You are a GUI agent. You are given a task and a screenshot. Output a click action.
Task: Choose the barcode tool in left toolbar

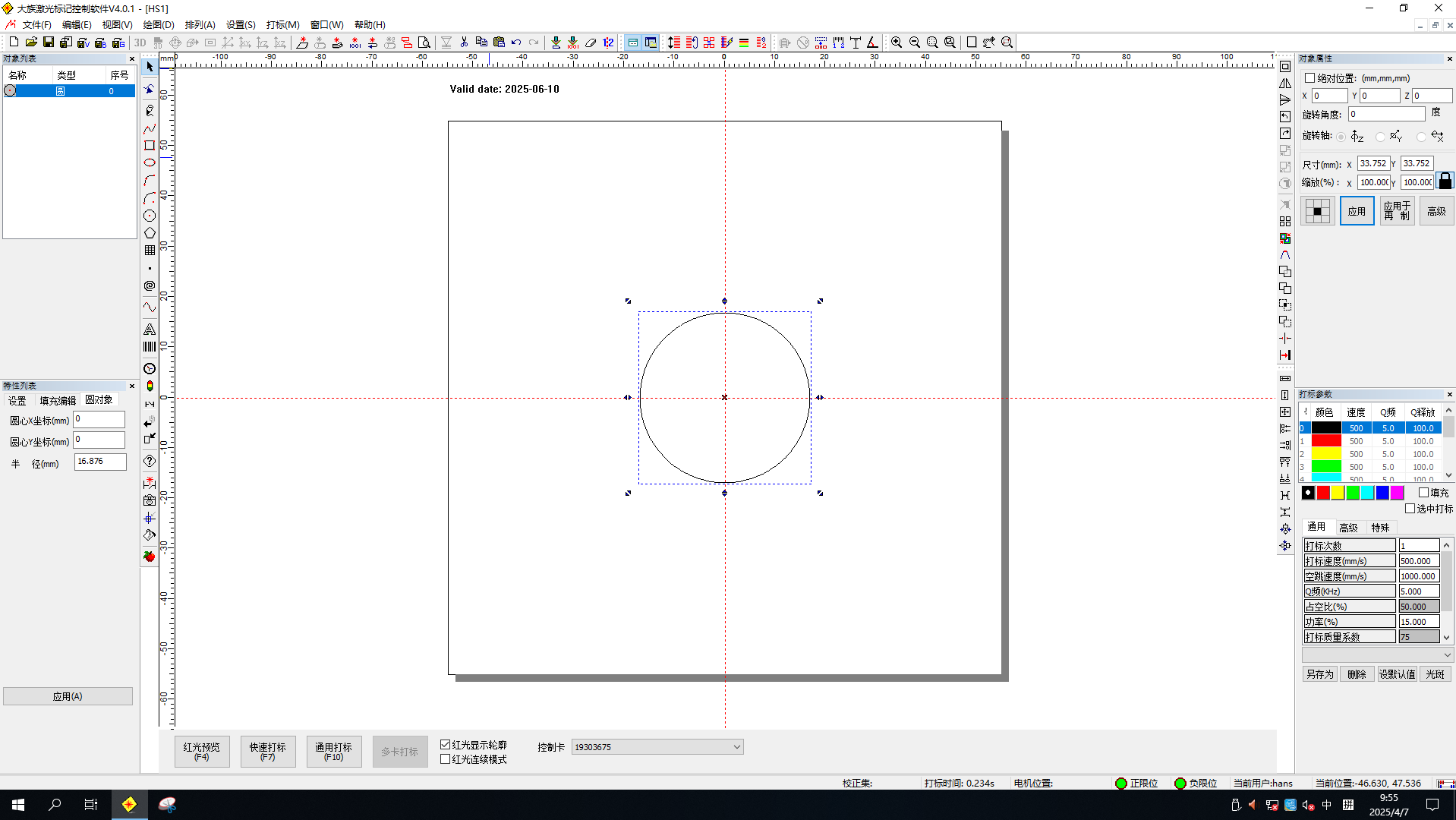coord(150,347)
